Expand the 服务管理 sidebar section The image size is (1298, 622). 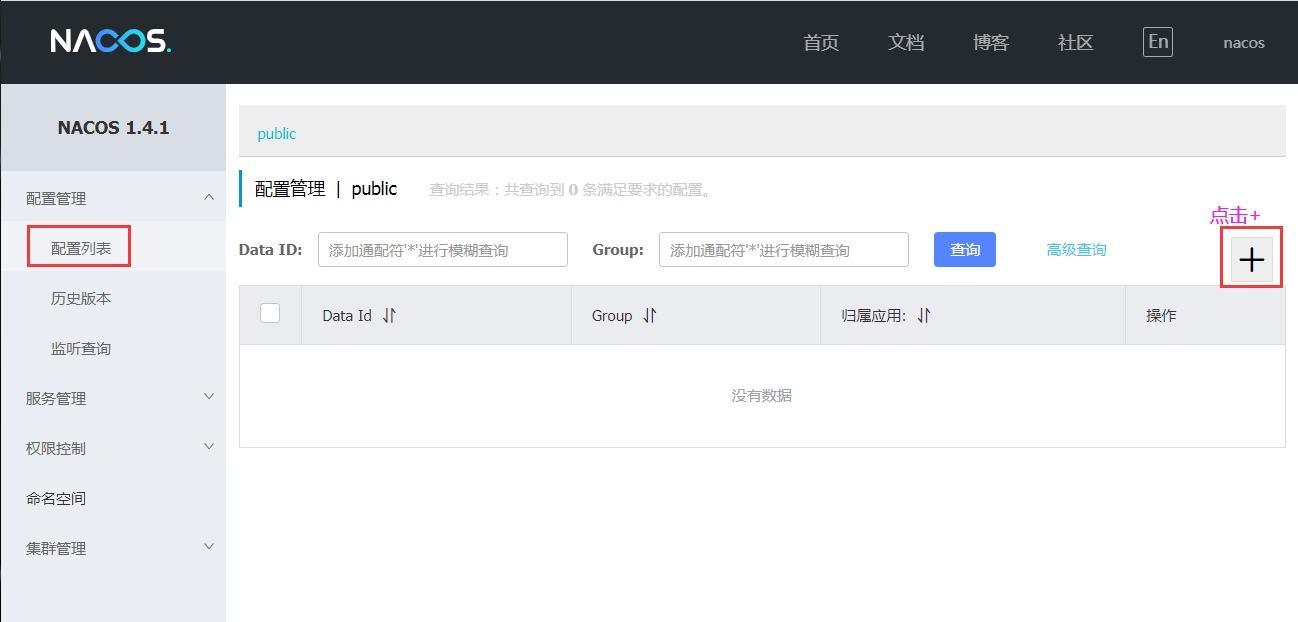113,397
